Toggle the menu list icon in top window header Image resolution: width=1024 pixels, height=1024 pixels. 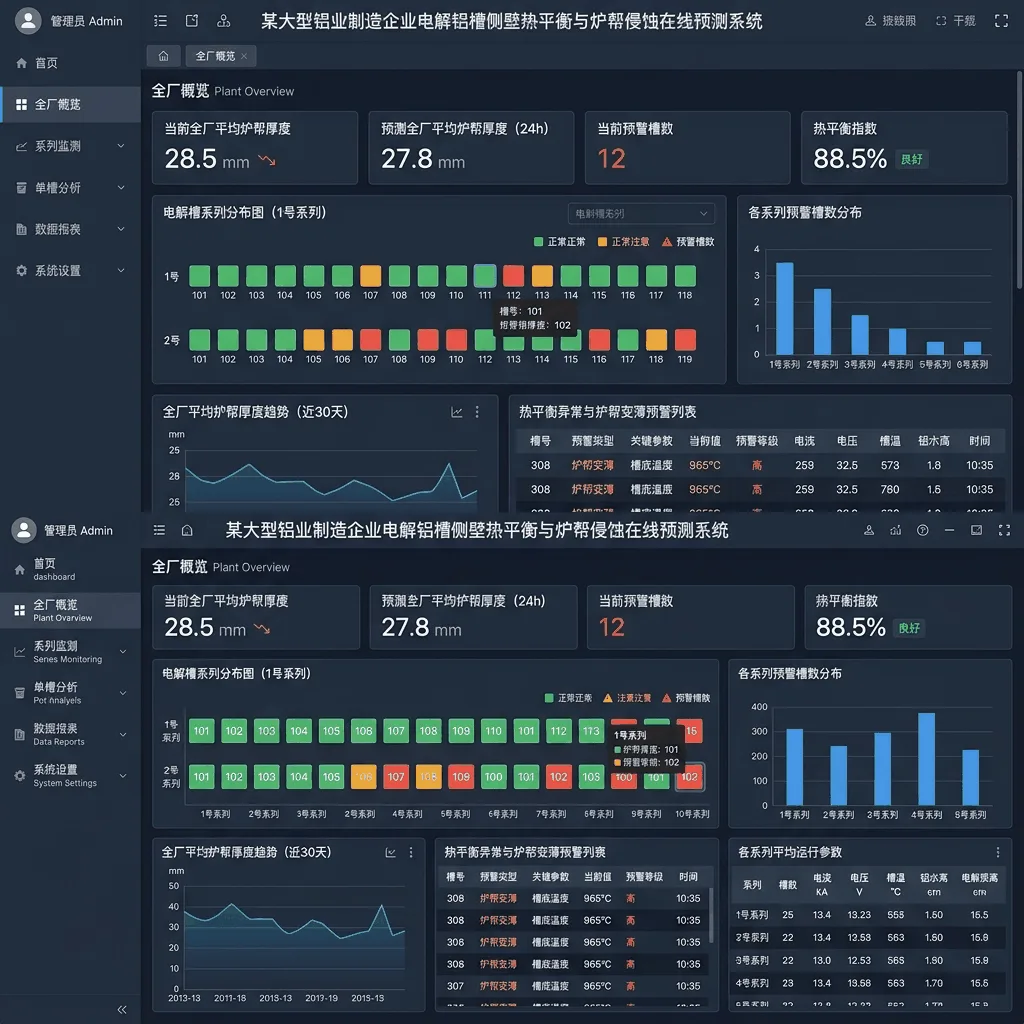[x=160, y=21]
